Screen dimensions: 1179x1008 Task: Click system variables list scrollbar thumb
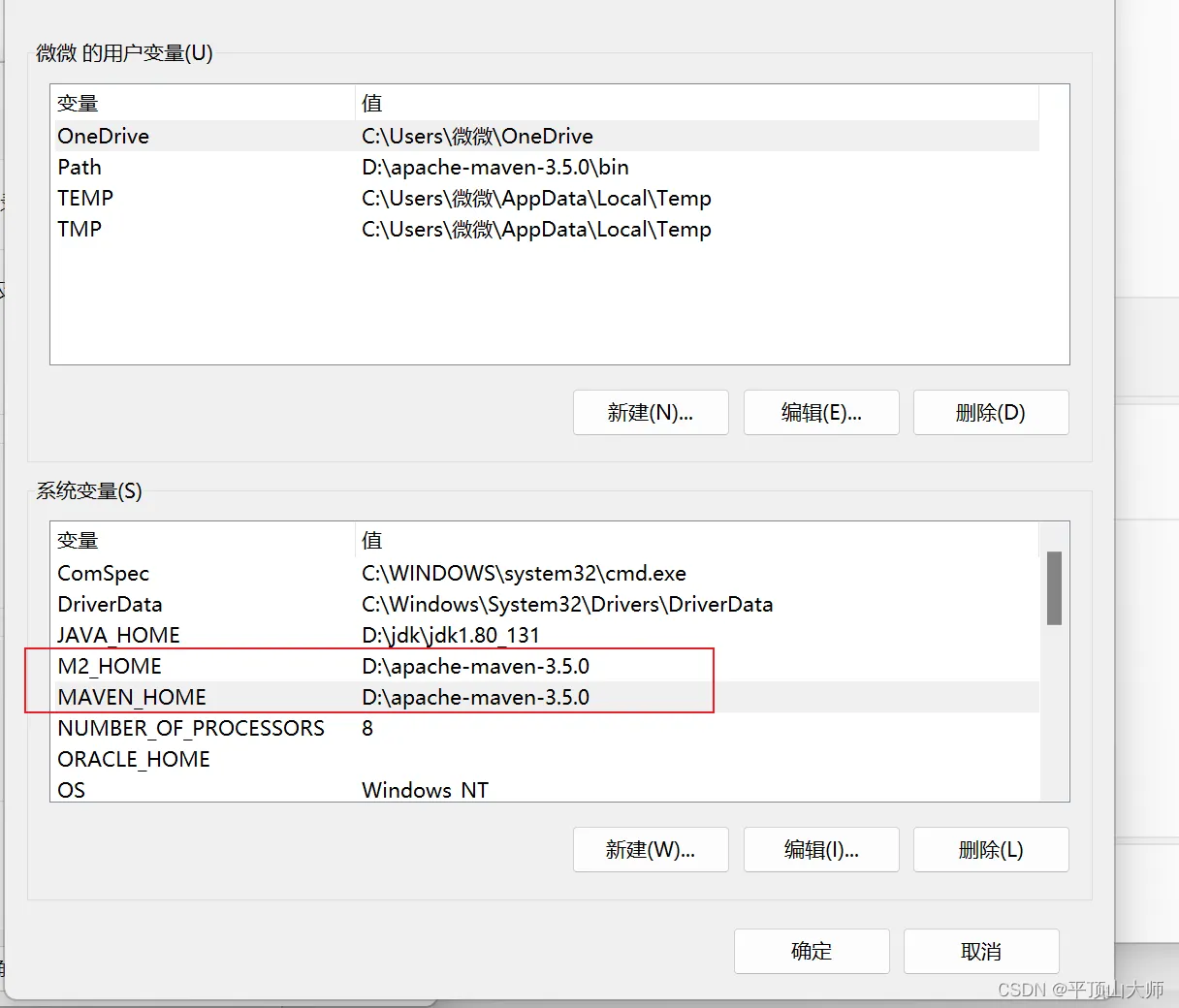coord(1054,588)
